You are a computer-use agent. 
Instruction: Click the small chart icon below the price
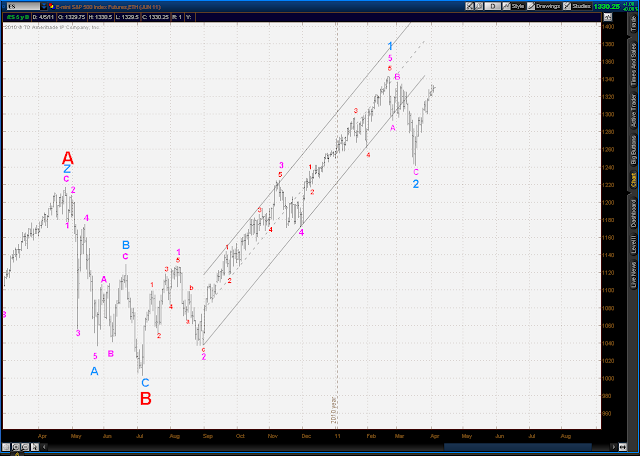pos(608,17)
